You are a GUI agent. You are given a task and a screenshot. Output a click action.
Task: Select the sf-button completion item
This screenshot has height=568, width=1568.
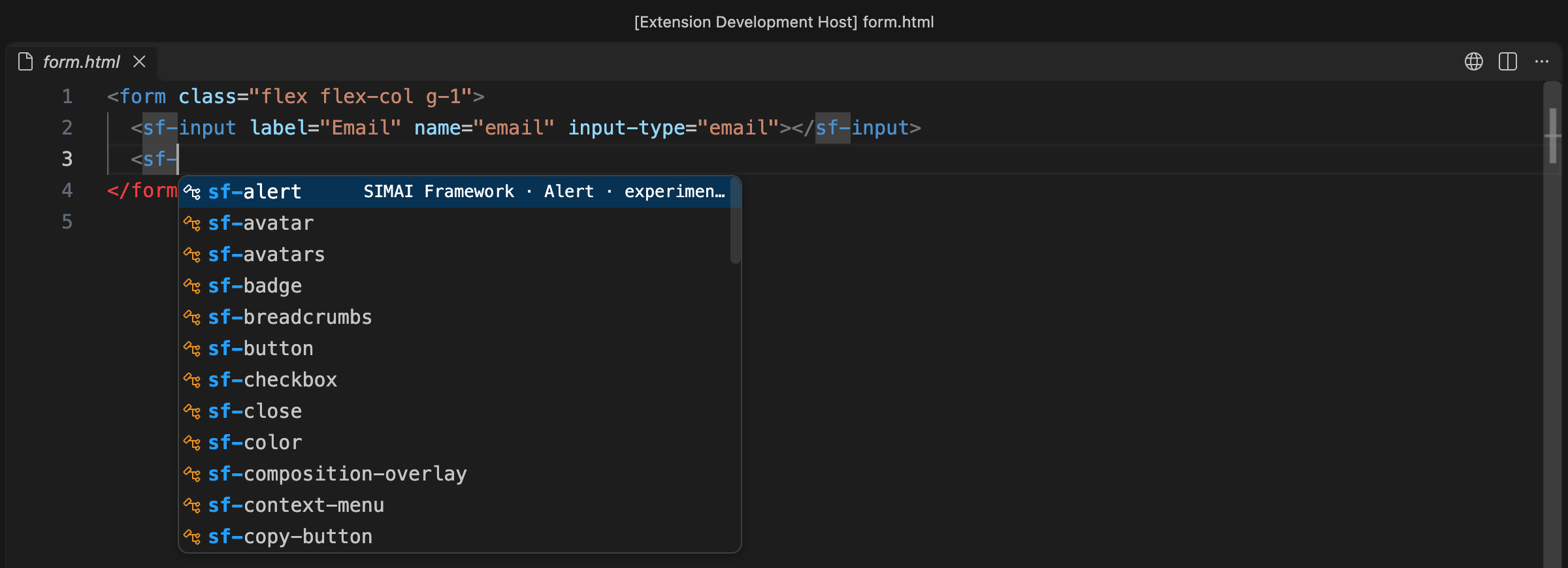pos(460,349)
